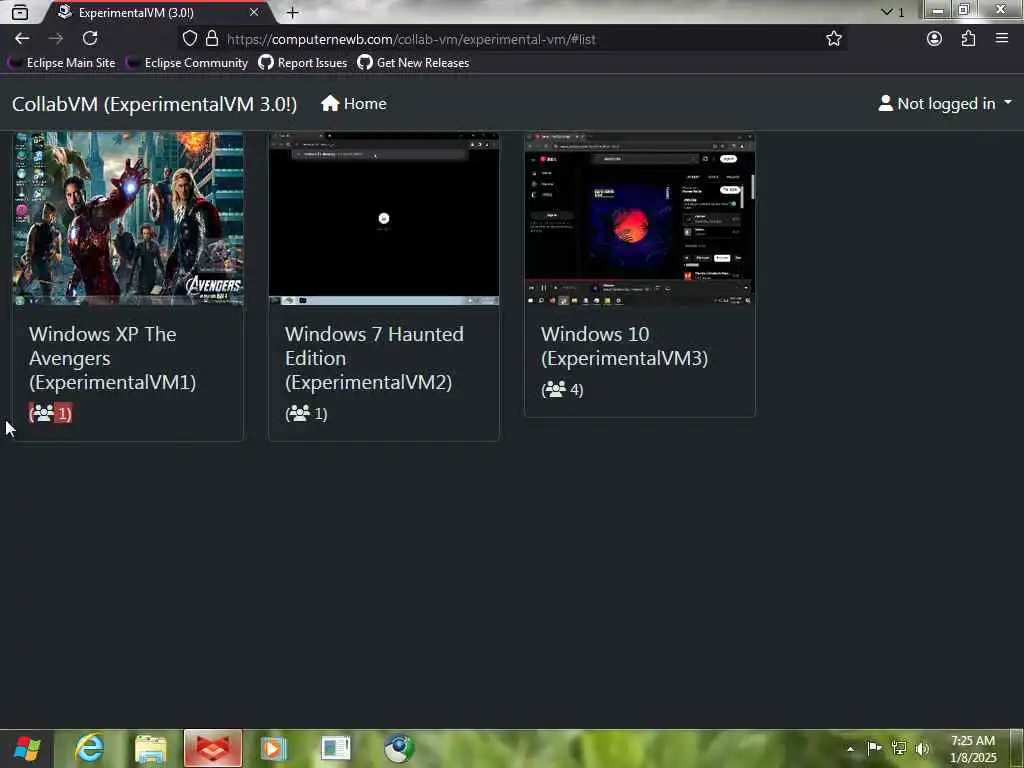Click the disabled forward arrow in the toolbar
The height and width of the screenshot is (768, 1024).
(56, 39)
